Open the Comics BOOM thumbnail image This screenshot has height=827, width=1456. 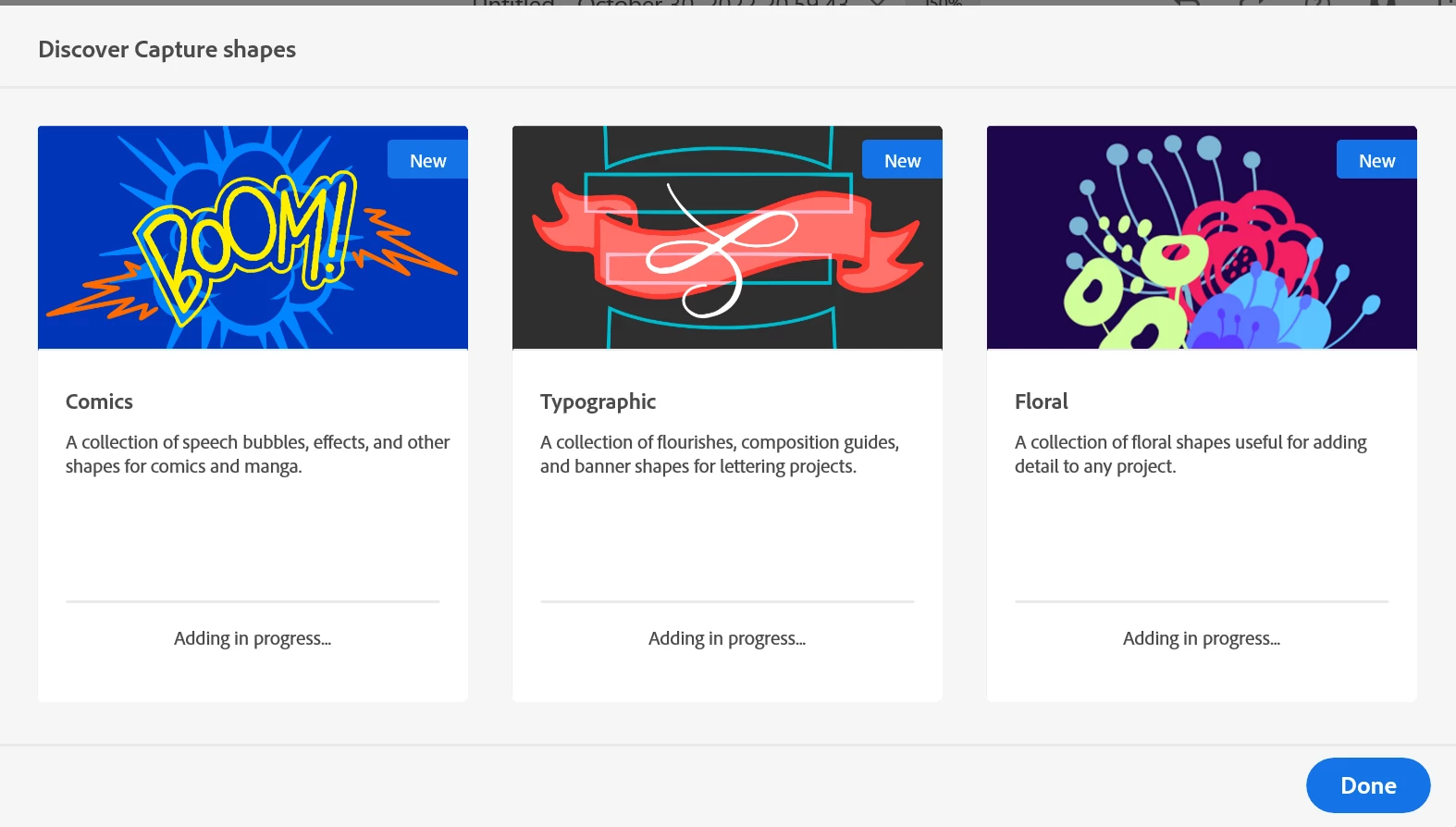(253, 237)
